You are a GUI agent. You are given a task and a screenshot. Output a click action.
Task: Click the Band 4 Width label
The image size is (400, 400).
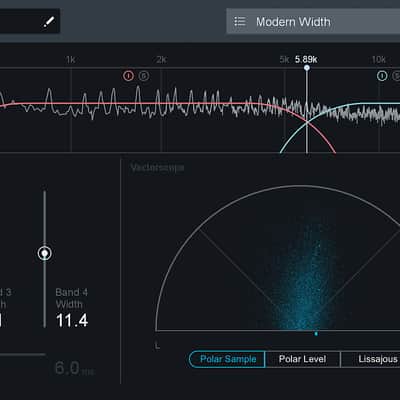coord(71,298)
